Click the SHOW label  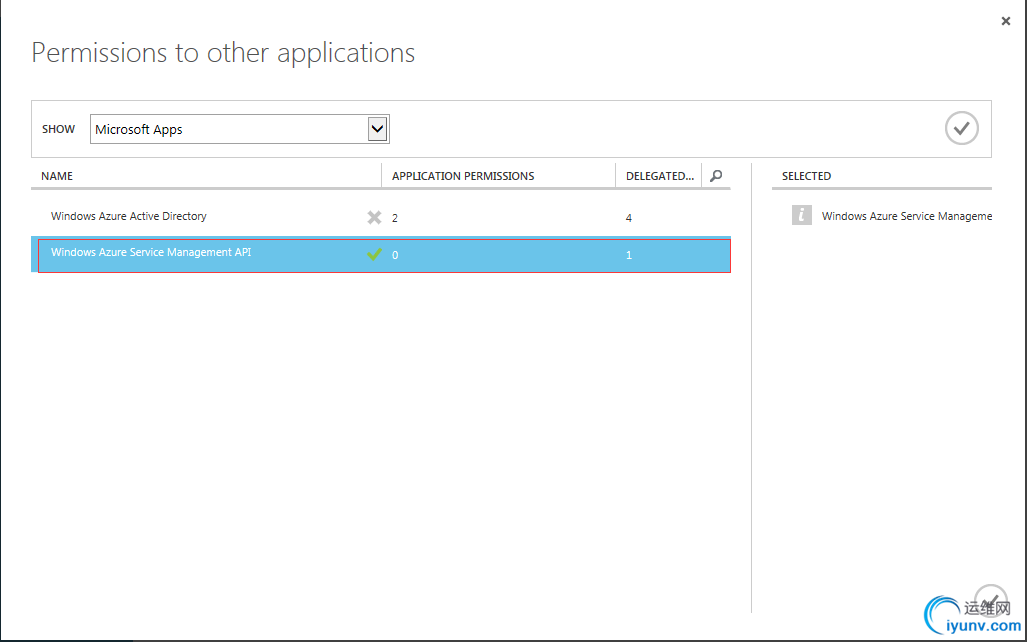pos(58,129)
